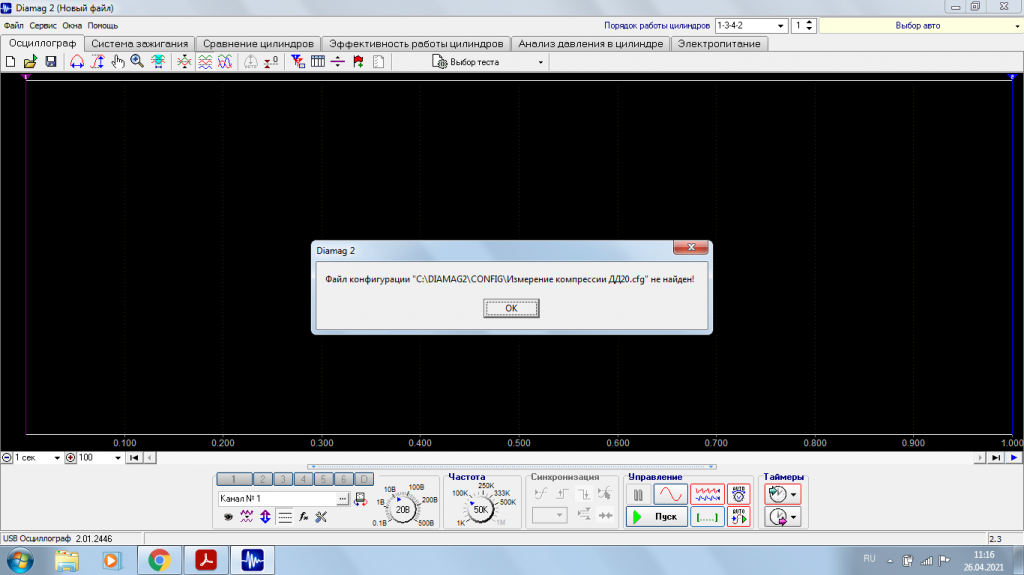
Task: Toggle channel 4 button
Action: (303, 479)
